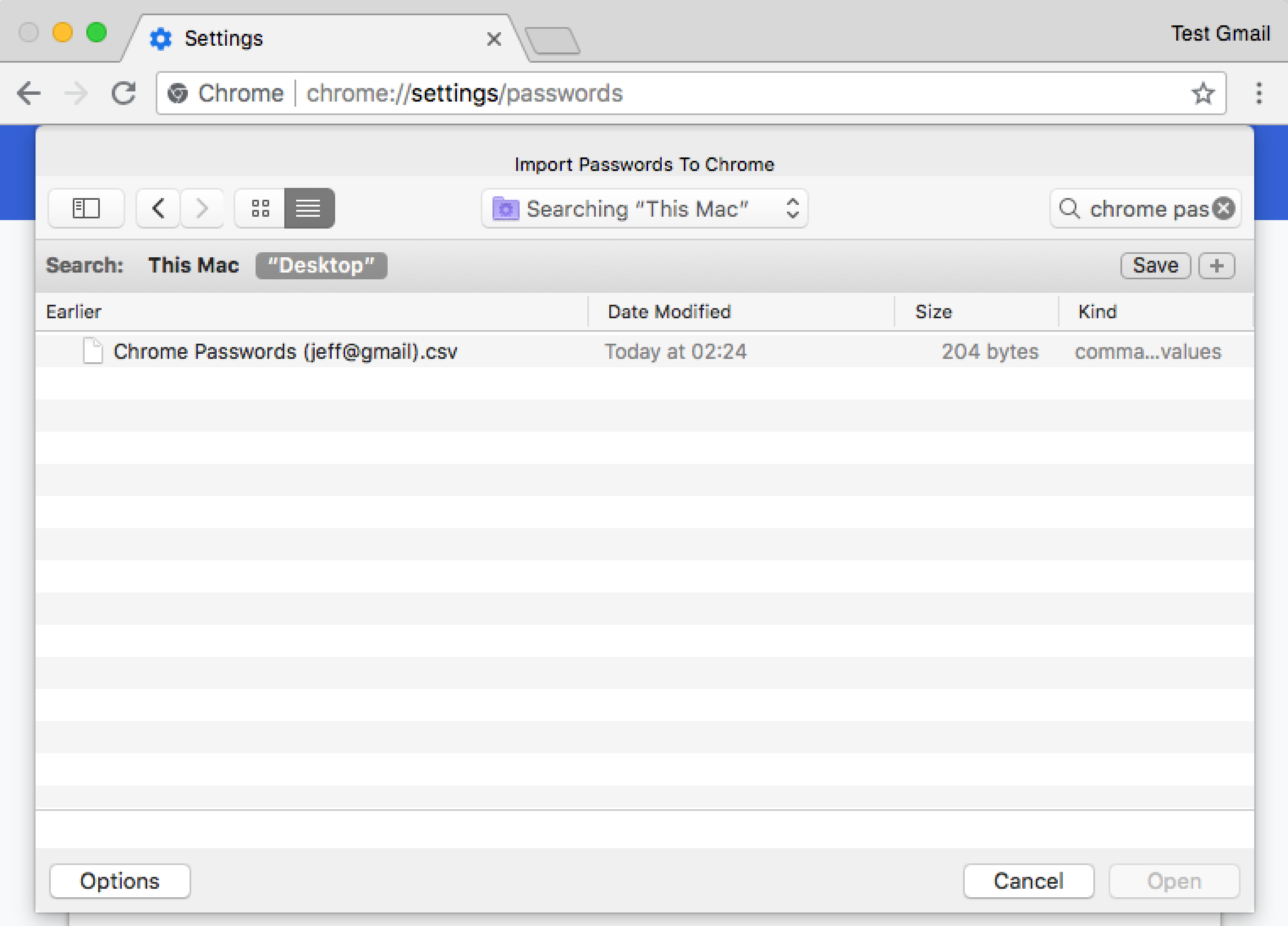Go forward in the Chrome browser
The image size is (1288, 926).
click(x=76, y=93)
